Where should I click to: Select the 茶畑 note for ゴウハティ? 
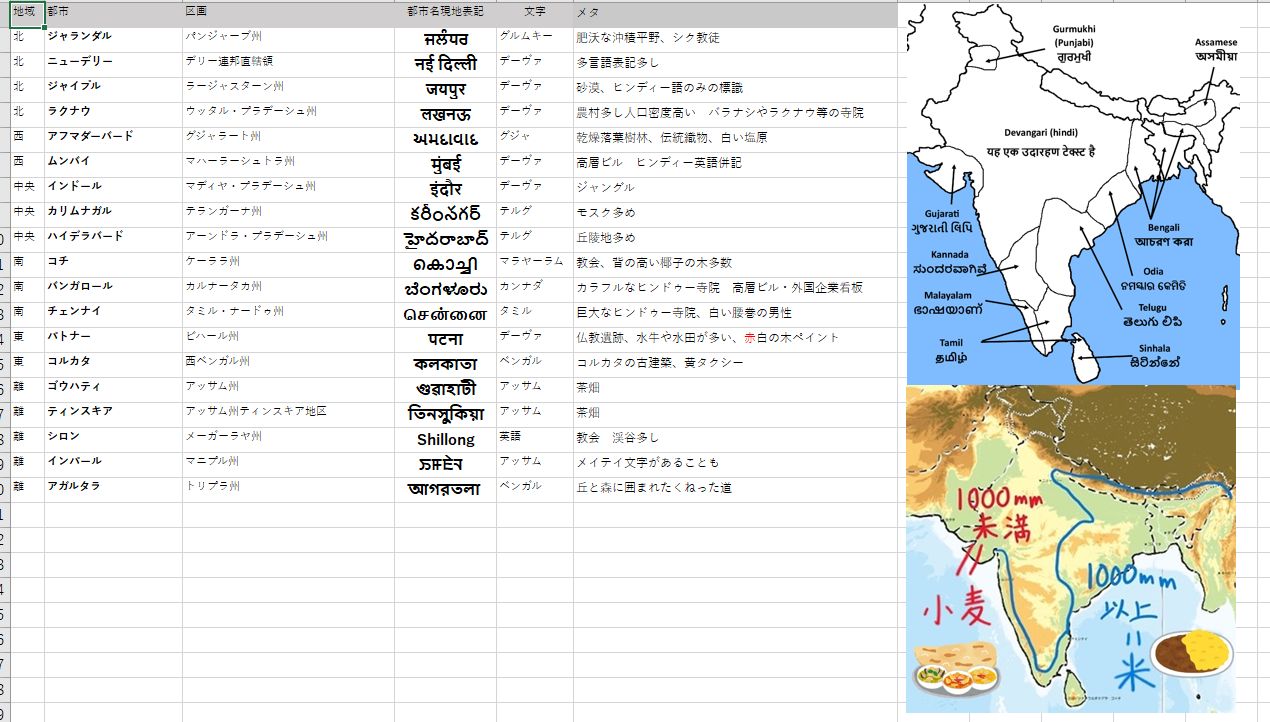(x=735, y=389)
